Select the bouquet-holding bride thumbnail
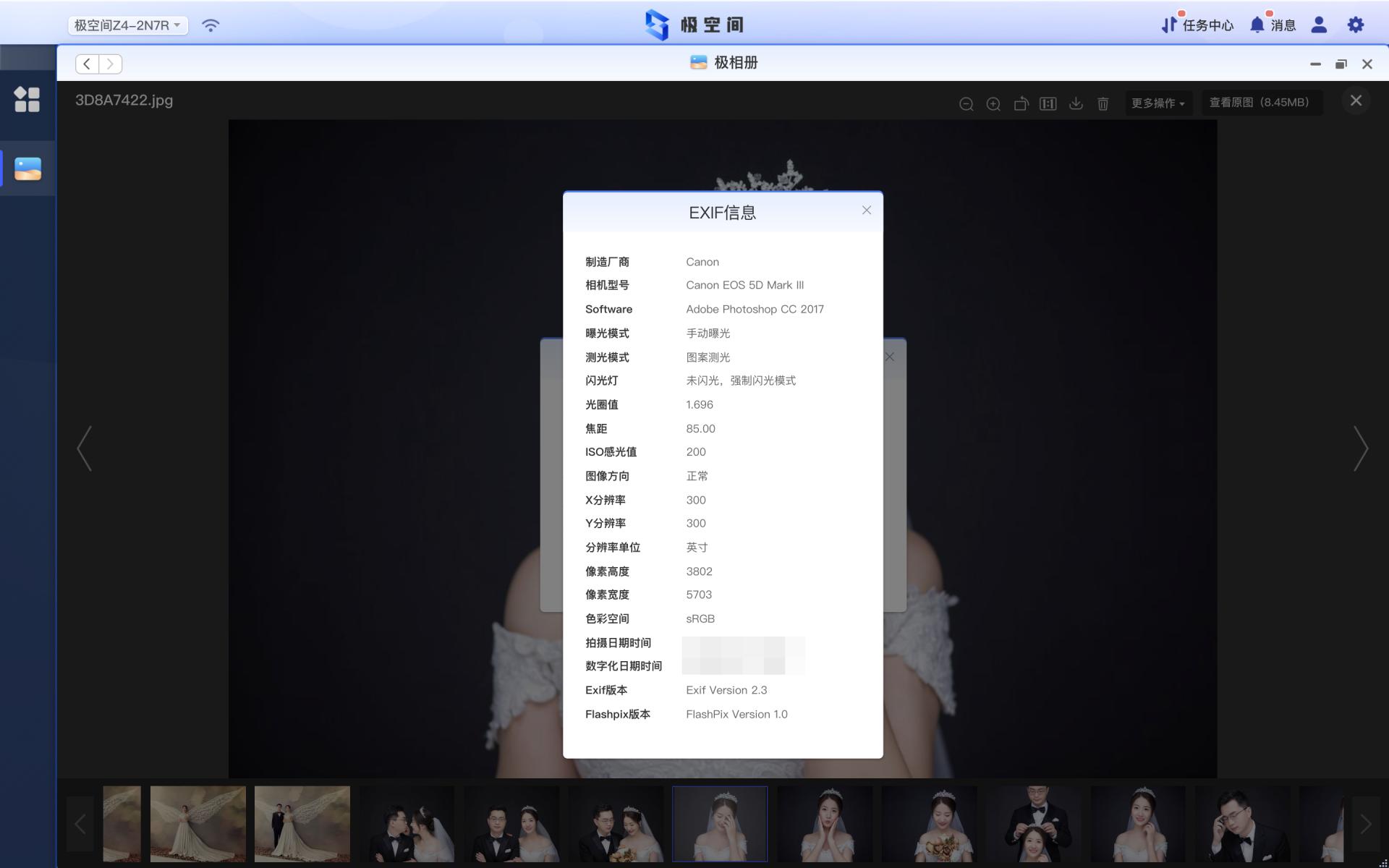This screenshot has width=1389, height=868. point(929,824)
